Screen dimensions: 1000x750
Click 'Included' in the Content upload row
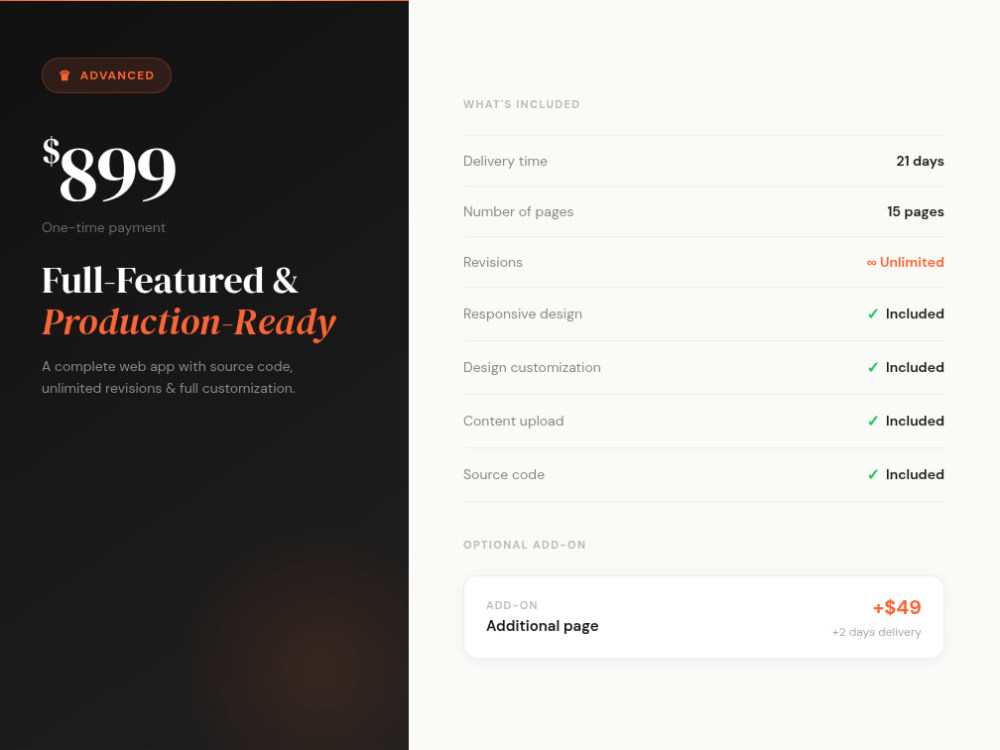pyautogui.click(x=915, y=421)
